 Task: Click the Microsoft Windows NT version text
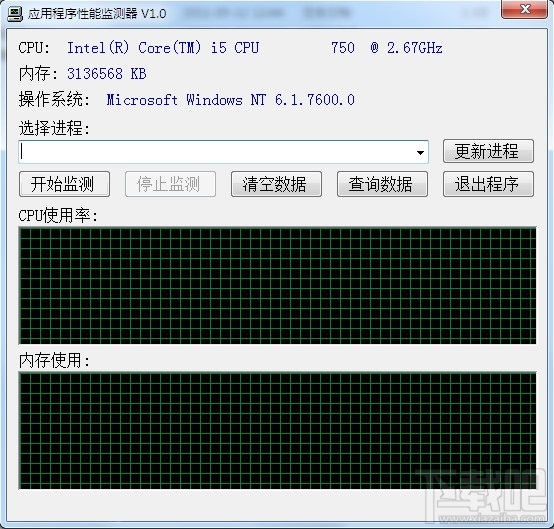coord(230,100)
